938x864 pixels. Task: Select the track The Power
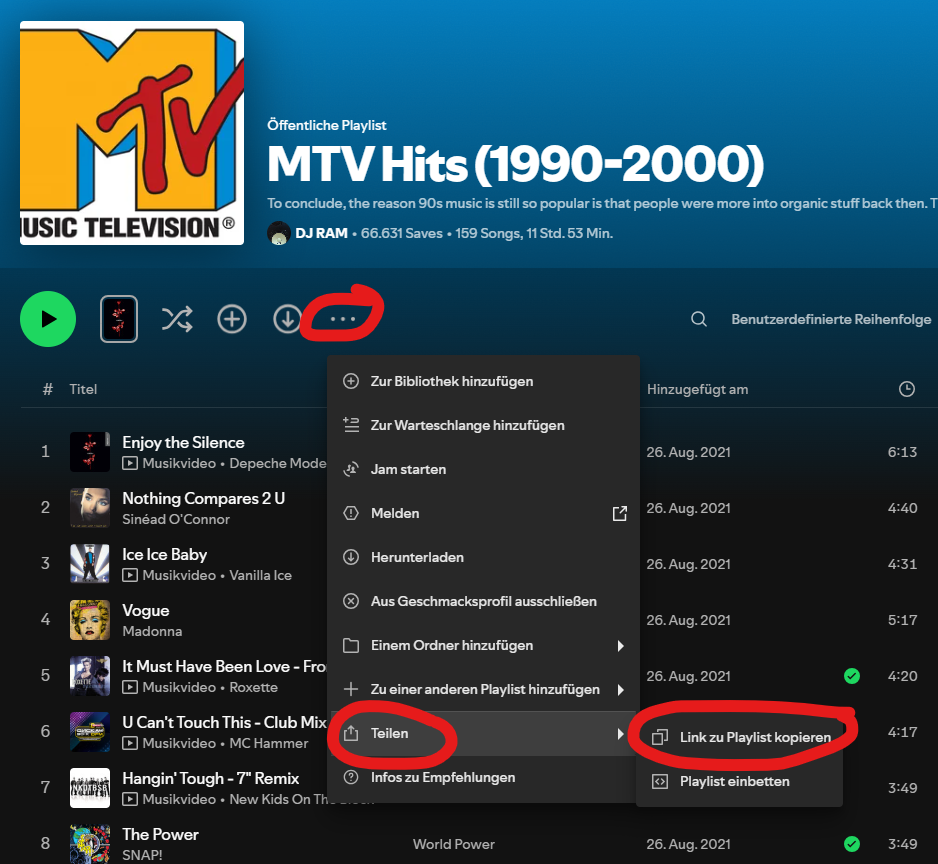coord(160,834)
